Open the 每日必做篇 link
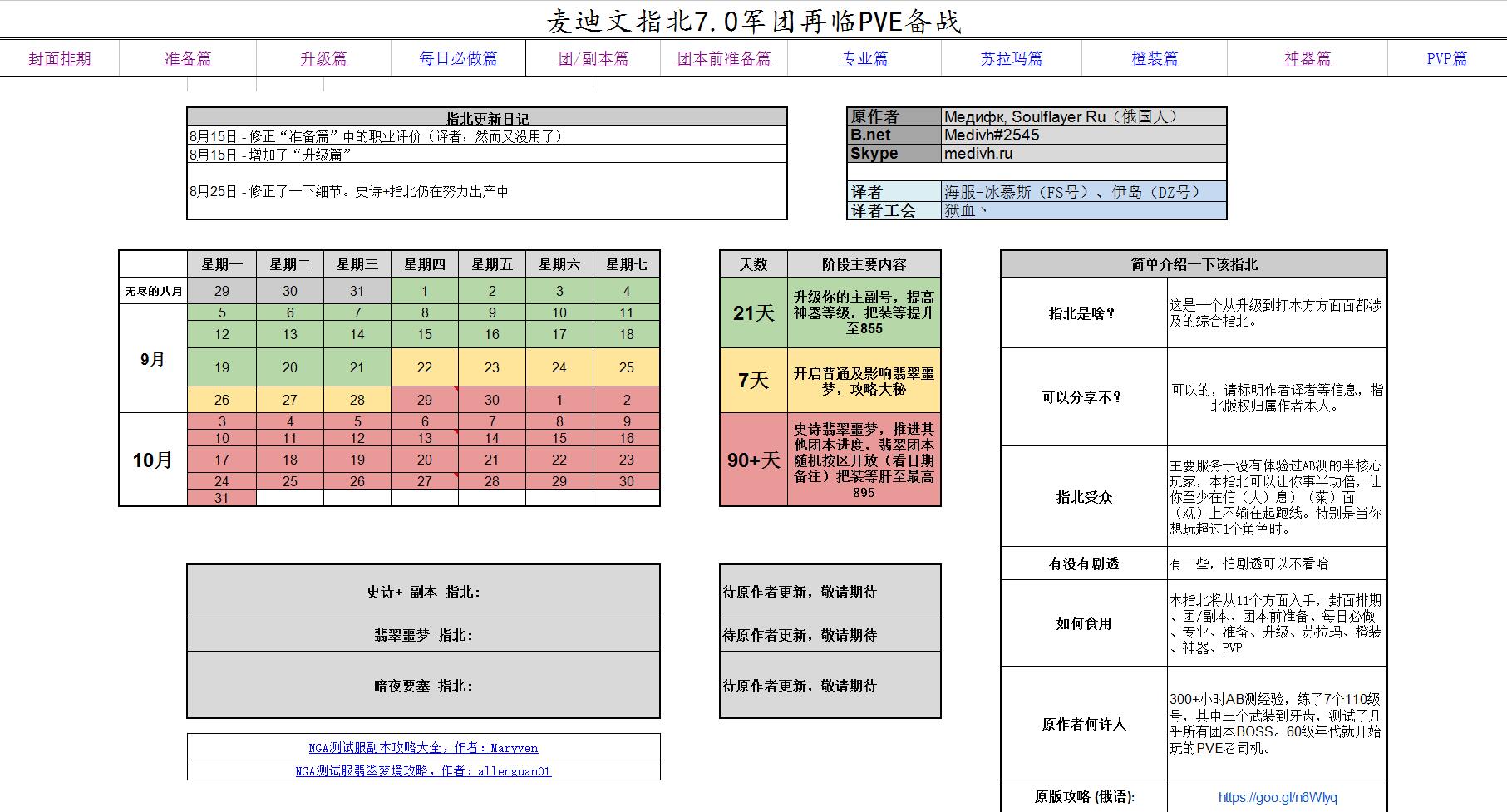Image resolution: width=1507 pixels, height=812 pixels. pos(458,59)
